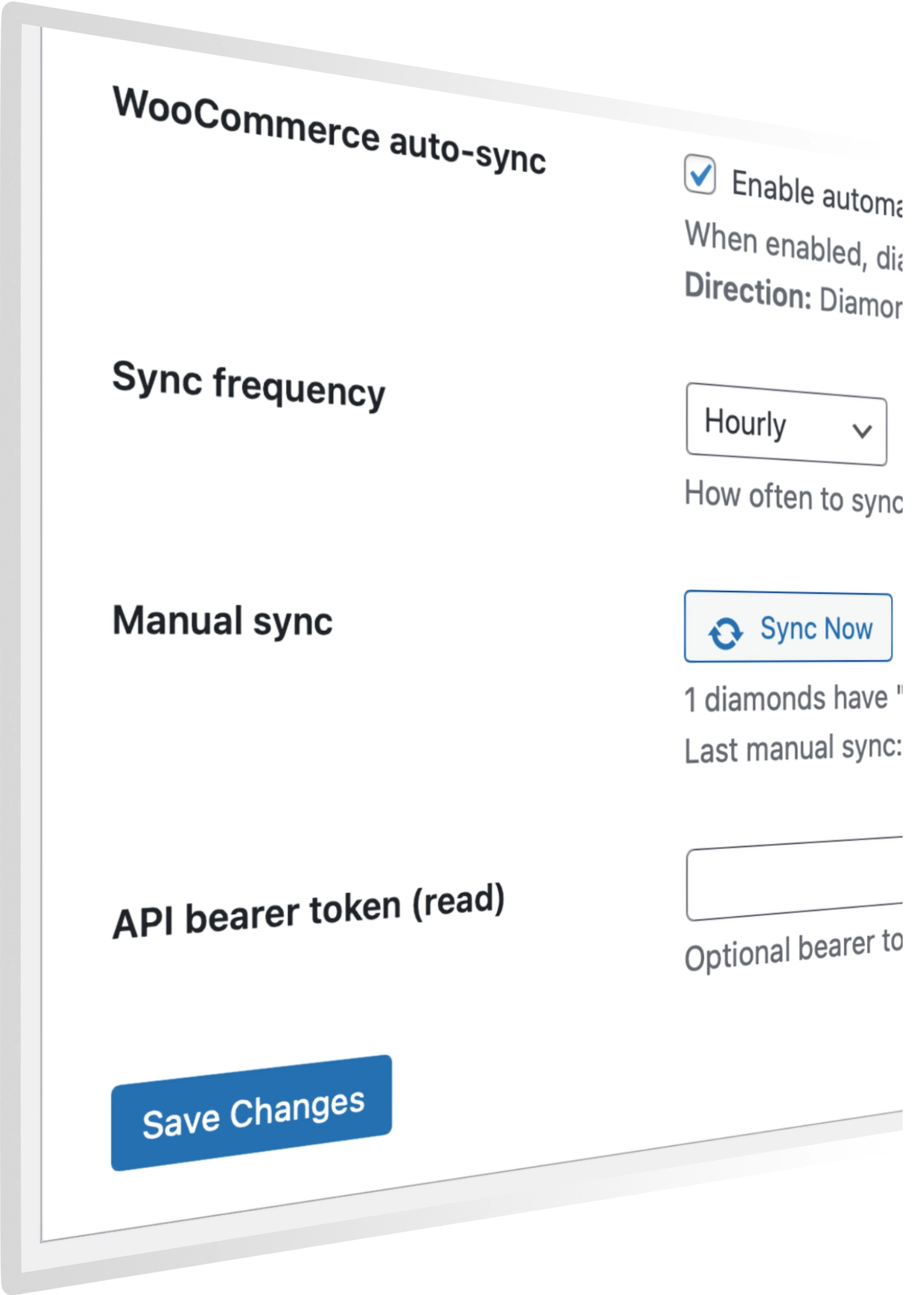Toggle the Enable automatic sync checkbox
The height and width of the screenshot is (1295, 924).
pyautogui.click(x=699, y=175)
